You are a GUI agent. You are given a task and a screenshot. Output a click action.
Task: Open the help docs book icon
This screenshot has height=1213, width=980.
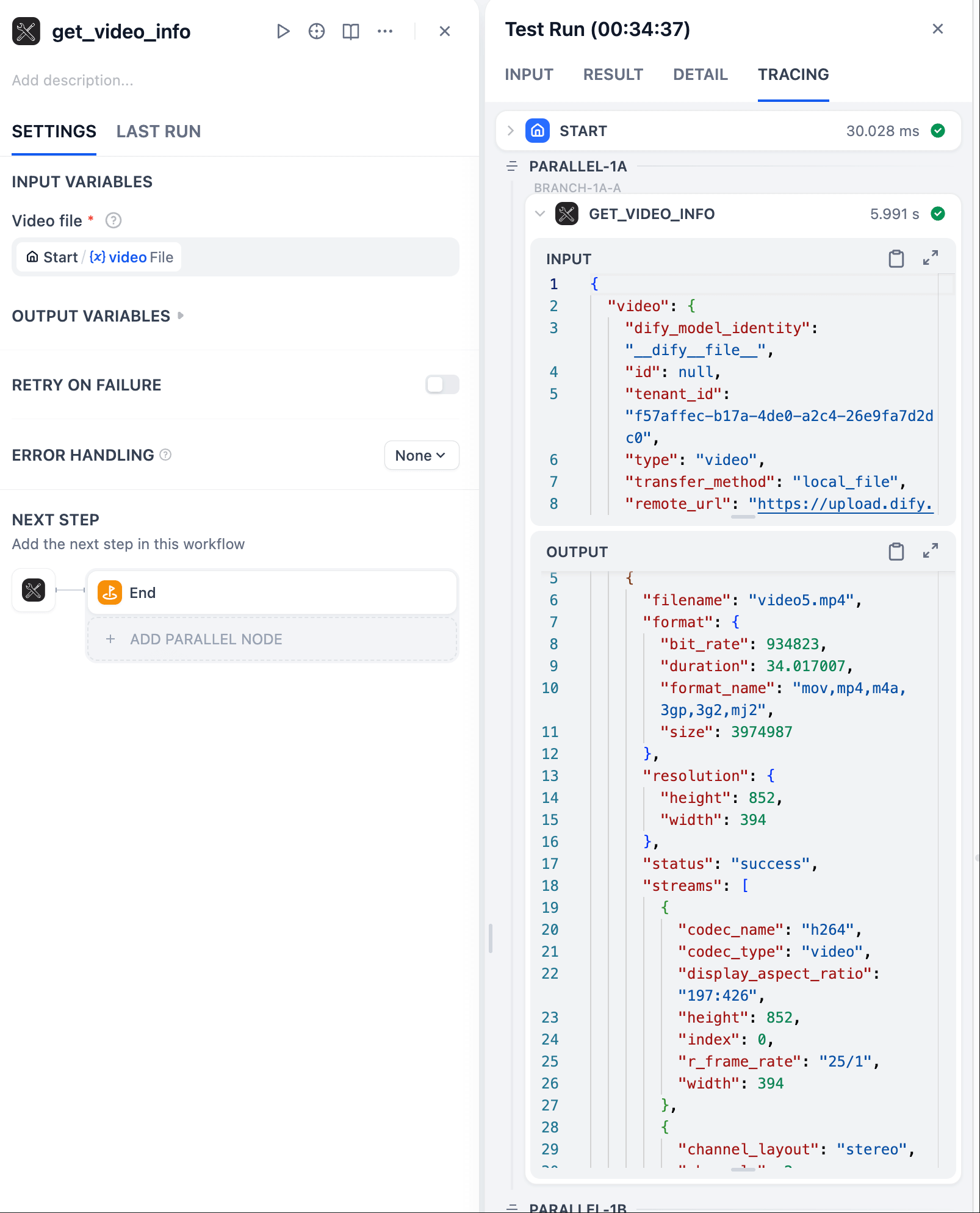tap(351, 31)
